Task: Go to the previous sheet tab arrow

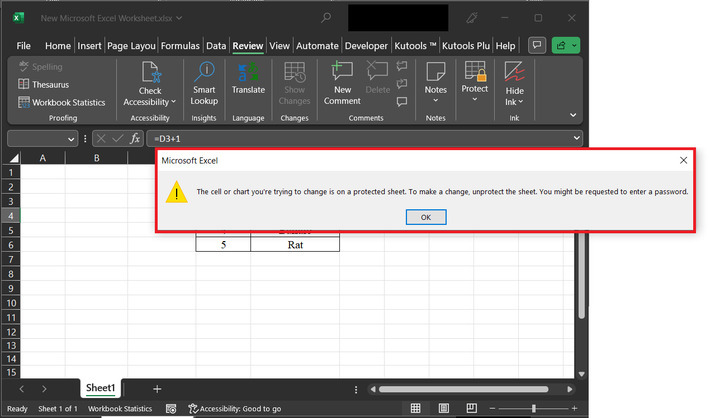Action: tap(21, 389)
